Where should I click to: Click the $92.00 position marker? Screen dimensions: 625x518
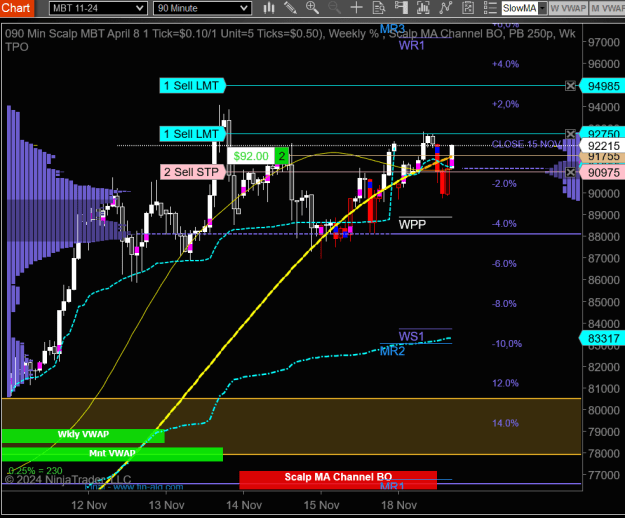(251, 156)
